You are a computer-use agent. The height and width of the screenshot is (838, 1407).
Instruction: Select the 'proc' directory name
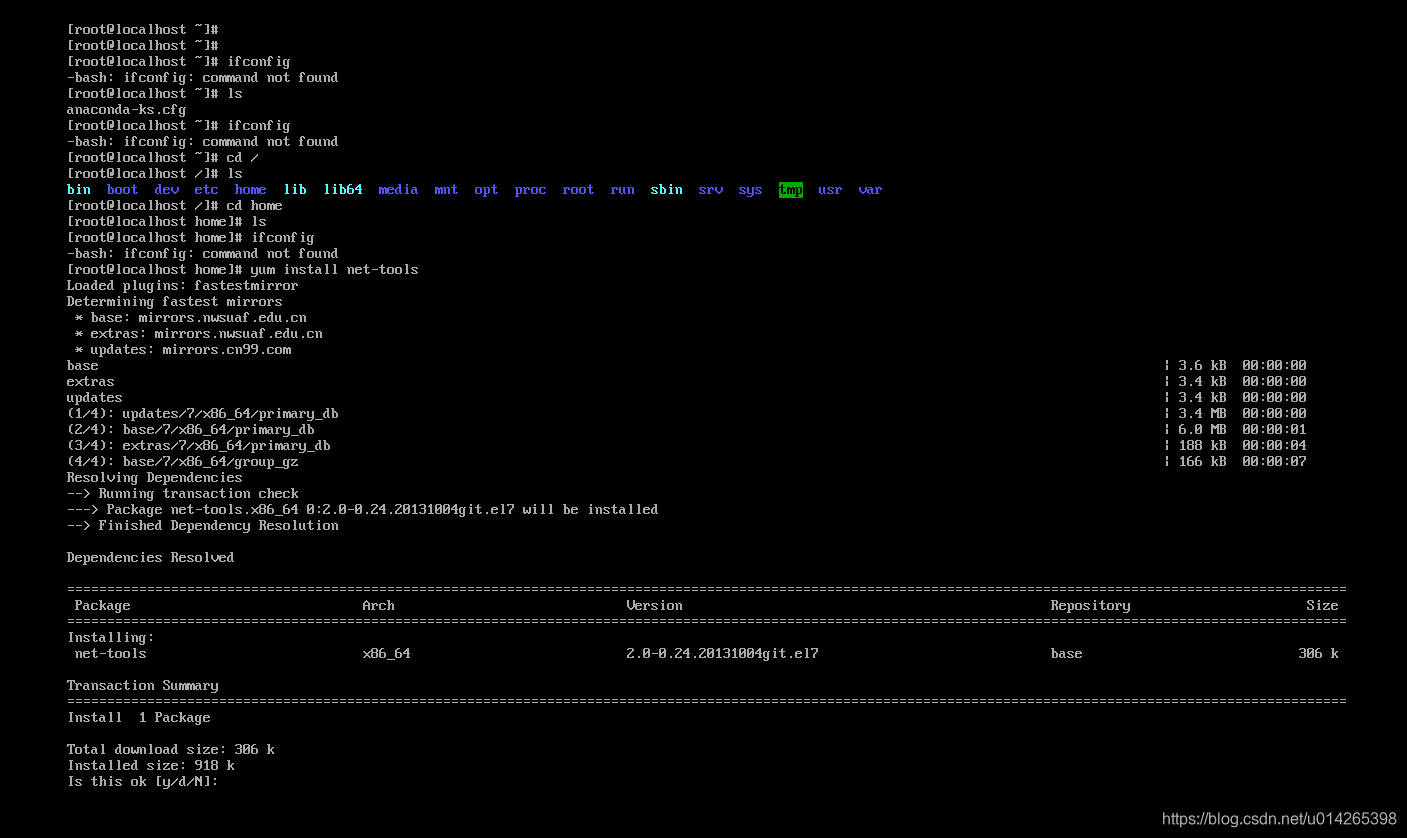tap(531, 190)
